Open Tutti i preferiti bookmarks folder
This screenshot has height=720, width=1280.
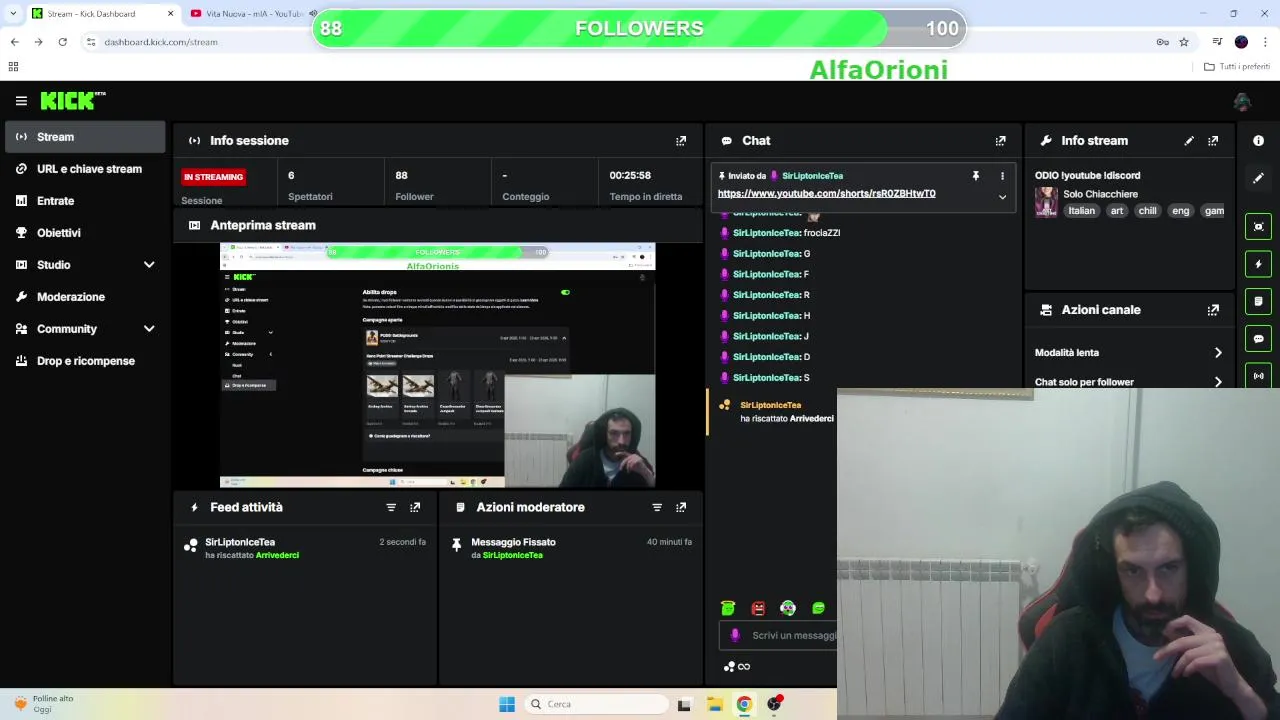(1237, 67)
